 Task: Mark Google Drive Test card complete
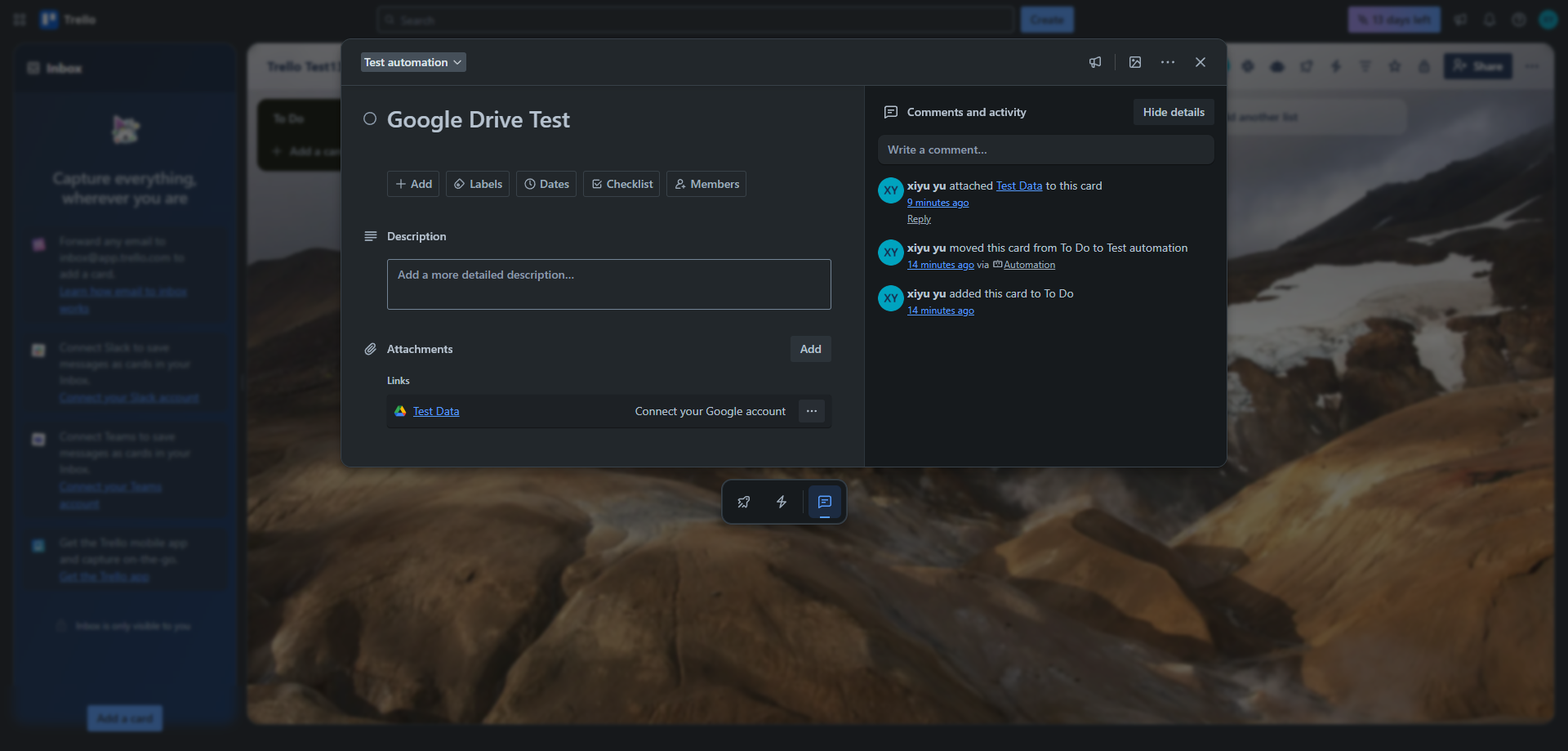click(370, 118)
